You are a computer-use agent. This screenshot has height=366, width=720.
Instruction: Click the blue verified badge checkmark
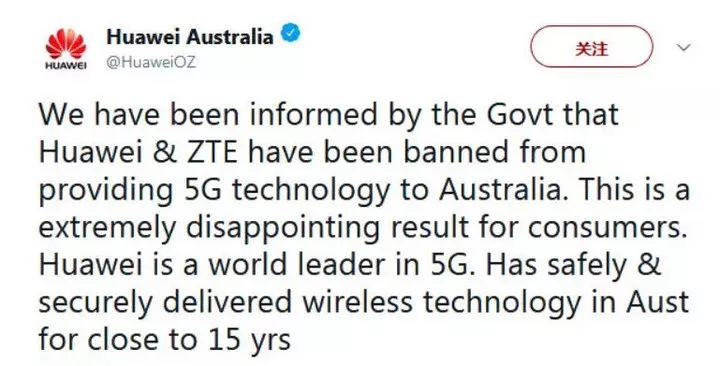(290, 35)
